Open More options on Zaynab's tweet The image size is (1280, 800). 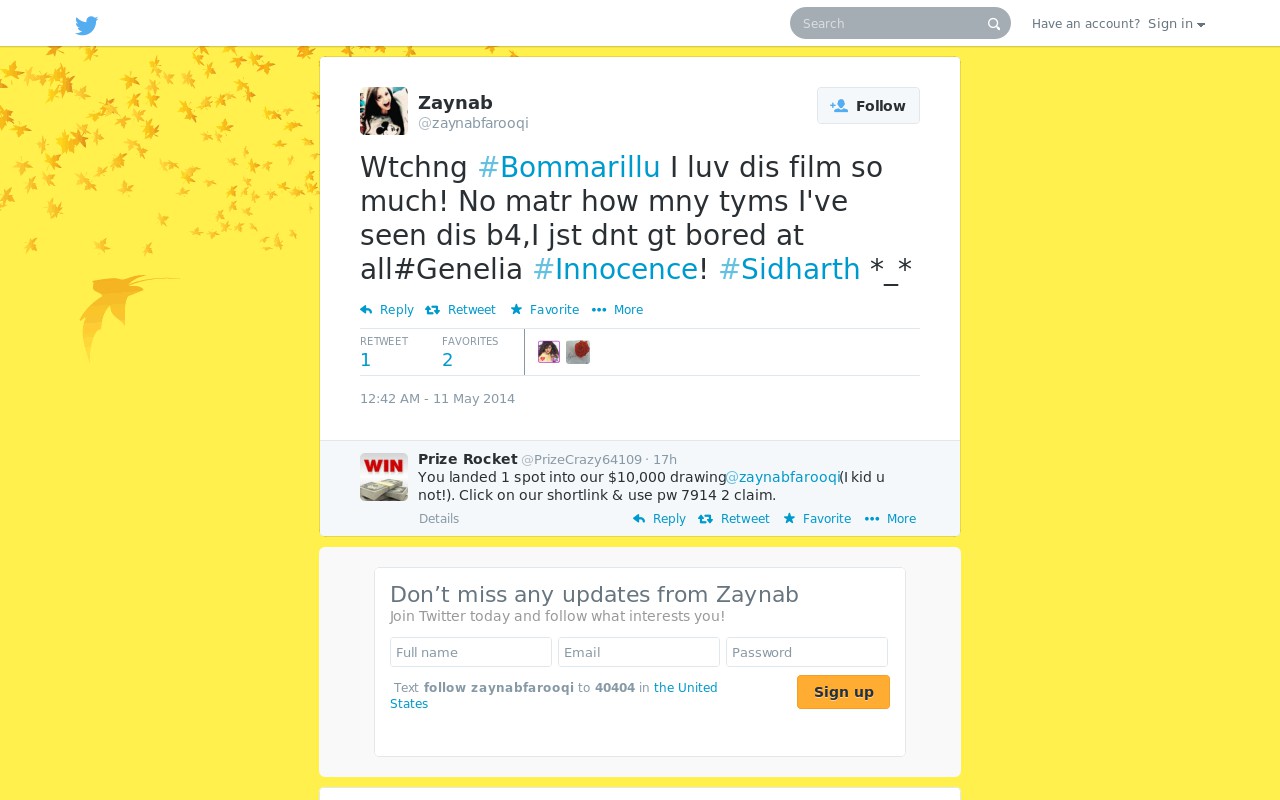[617, 310]
